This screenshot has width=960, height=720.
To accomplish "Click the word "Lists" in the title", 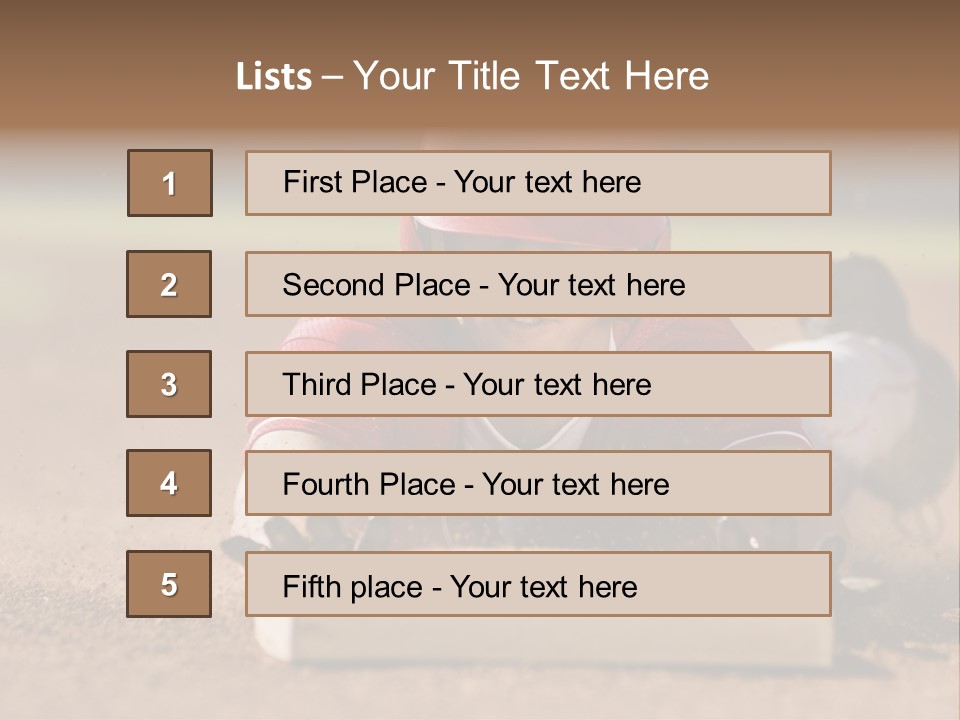I will click(x=273, y=77).
